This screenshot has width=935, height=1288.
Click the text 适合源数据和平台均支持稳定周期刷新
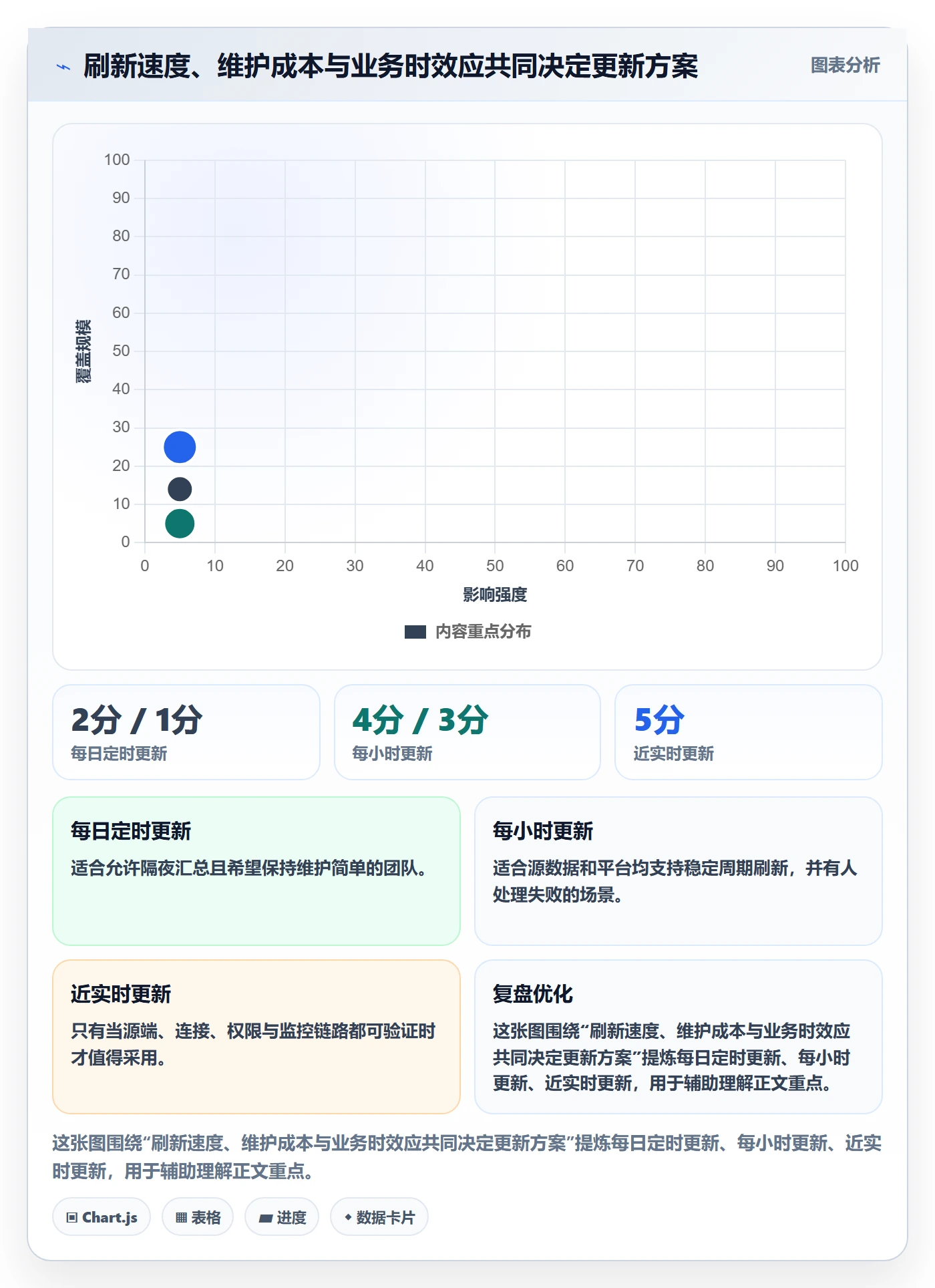coord(675,881)
